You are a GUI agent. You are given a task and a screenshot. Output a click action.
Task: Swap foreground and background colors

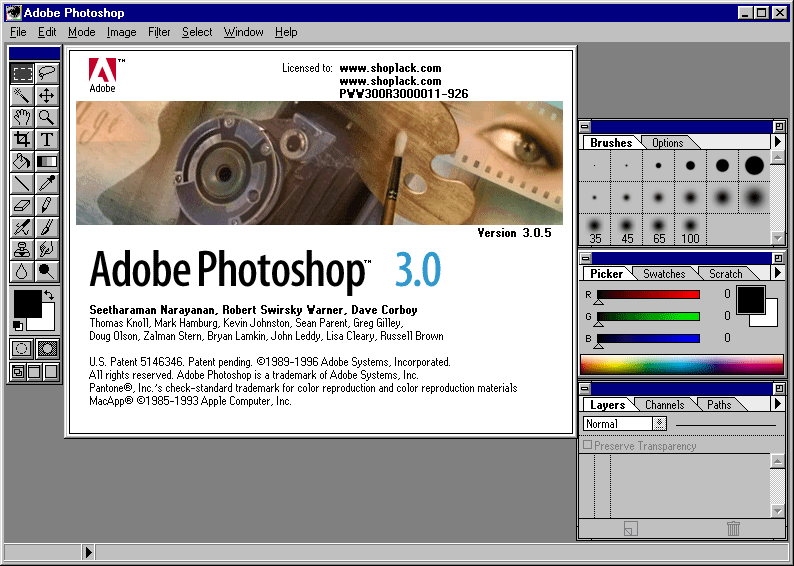point(49,296)
